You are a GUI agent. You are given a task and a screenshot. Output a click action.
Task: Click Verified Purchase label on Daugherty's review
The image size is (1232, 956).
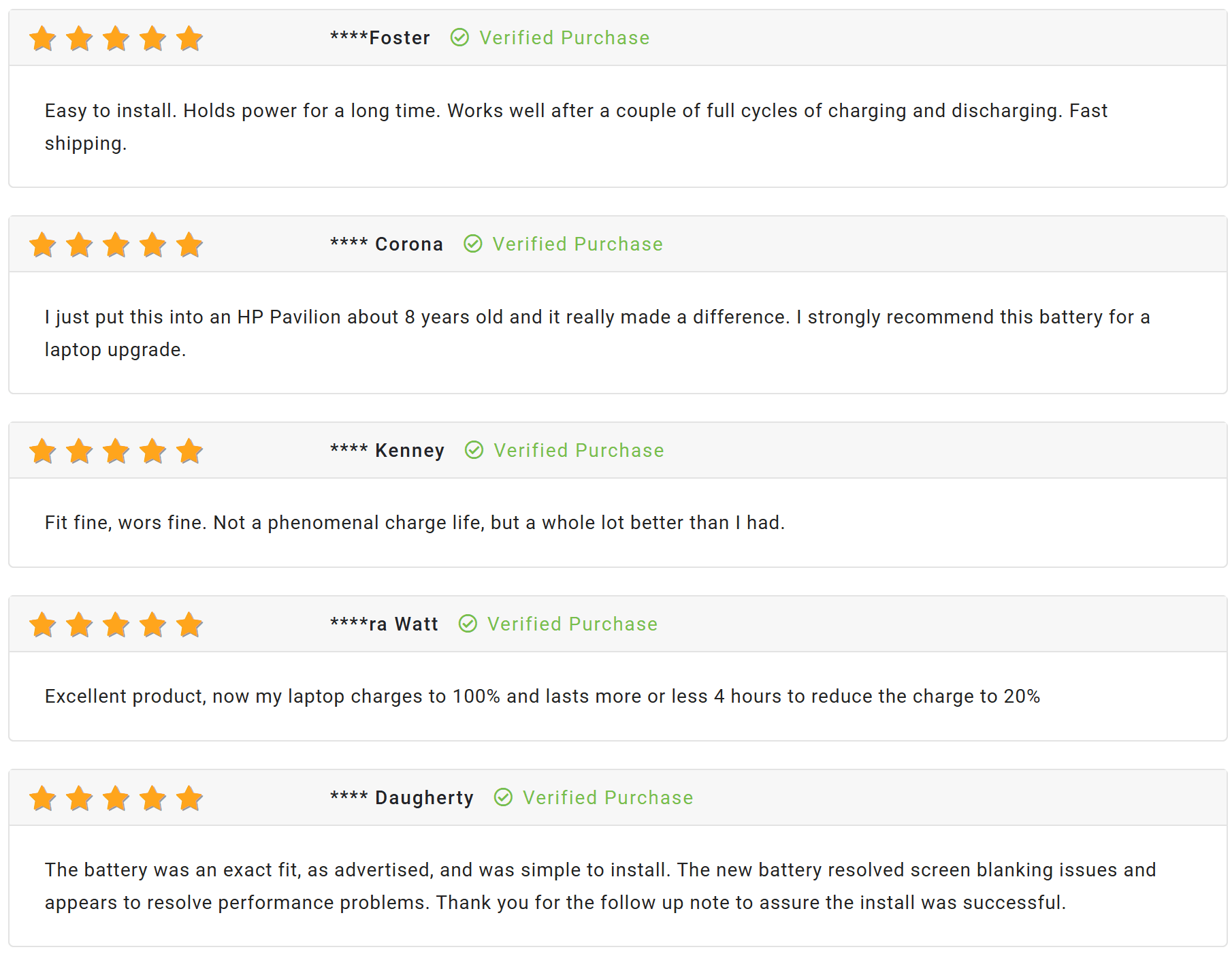(x=608, y=797)
